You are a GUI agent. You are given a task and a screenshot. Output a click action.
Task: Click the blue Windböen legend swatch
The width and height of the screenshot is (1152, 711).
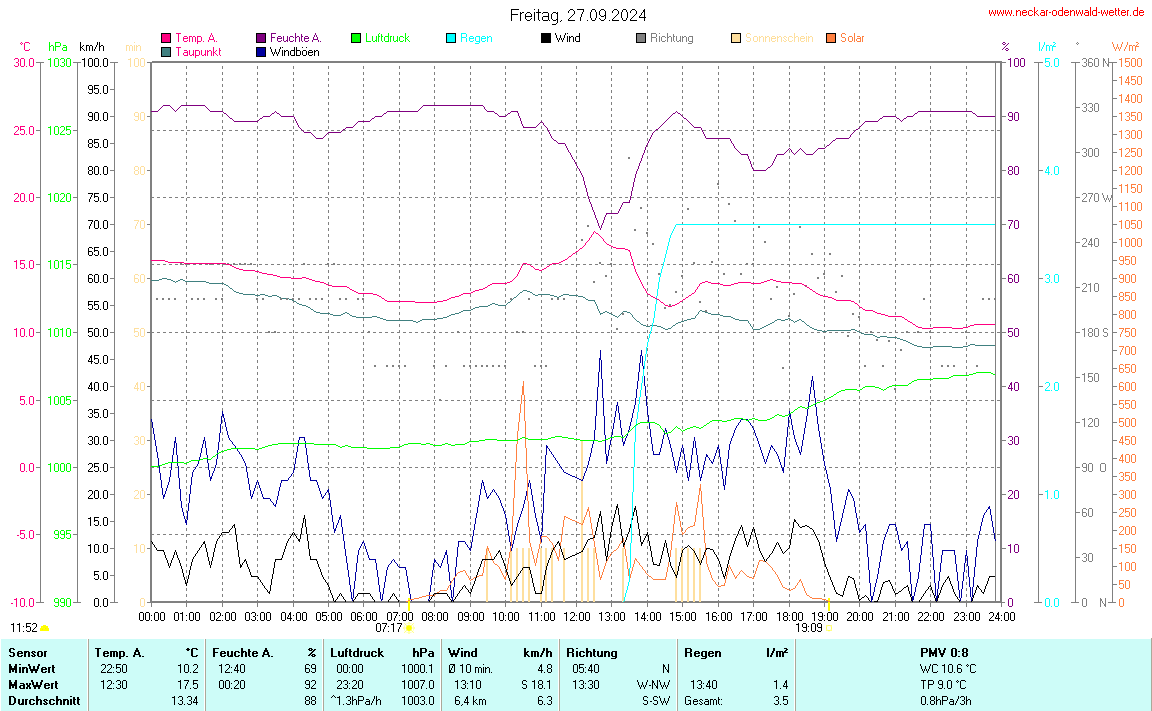click(261, 51)
